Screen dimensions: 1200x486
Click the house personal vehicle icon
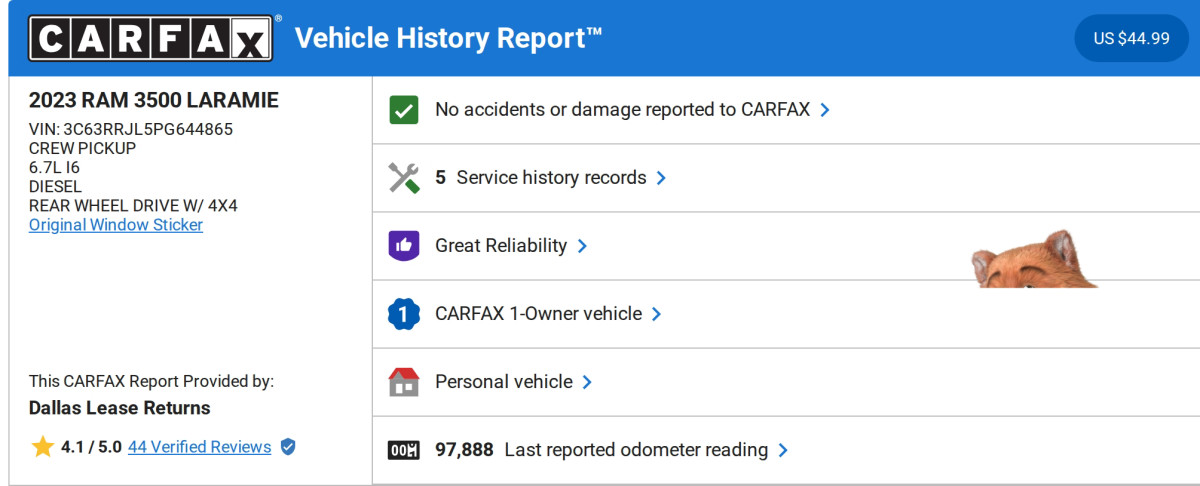click(404, 382)
